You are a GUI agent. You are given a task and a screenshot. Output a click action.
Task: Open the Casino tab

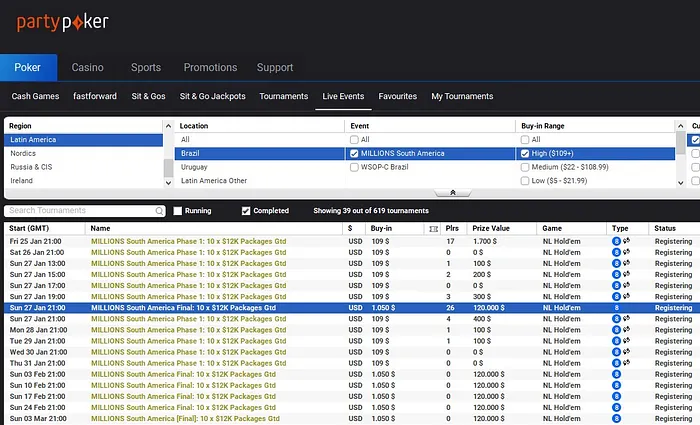pyautogui.click(x=87, y=68)
